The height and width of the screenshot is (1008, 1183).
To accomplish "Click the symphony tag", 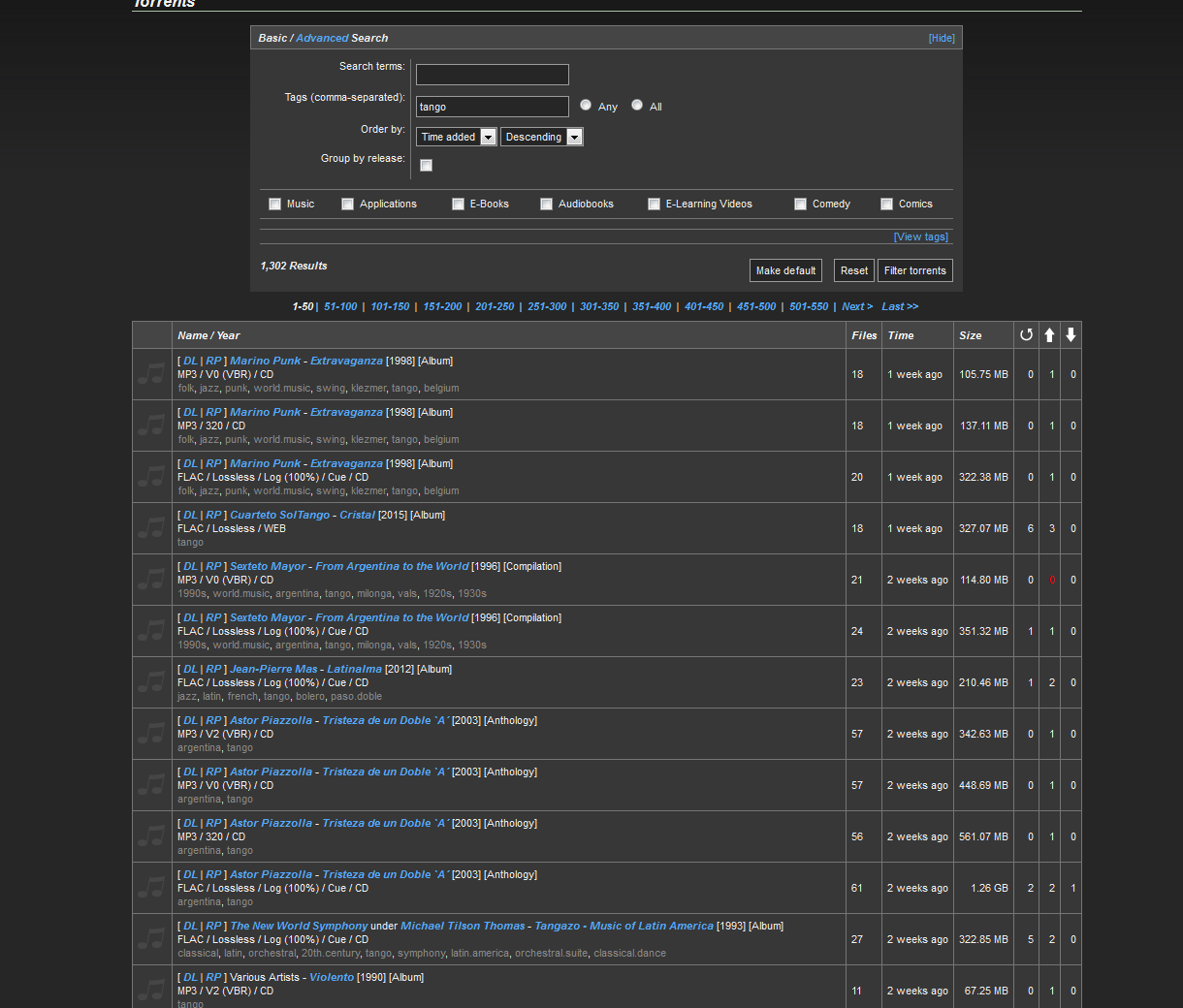I will point(421,953).
